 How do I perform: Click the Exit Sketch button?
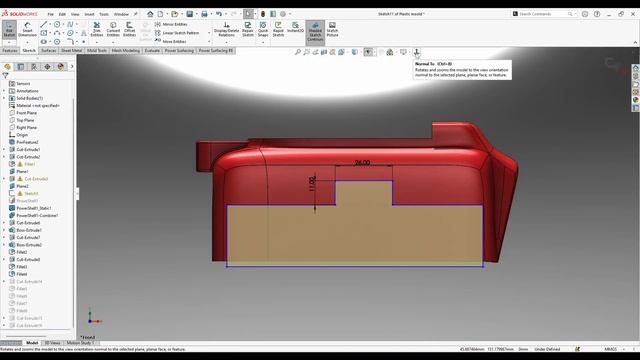click(9, 29)
